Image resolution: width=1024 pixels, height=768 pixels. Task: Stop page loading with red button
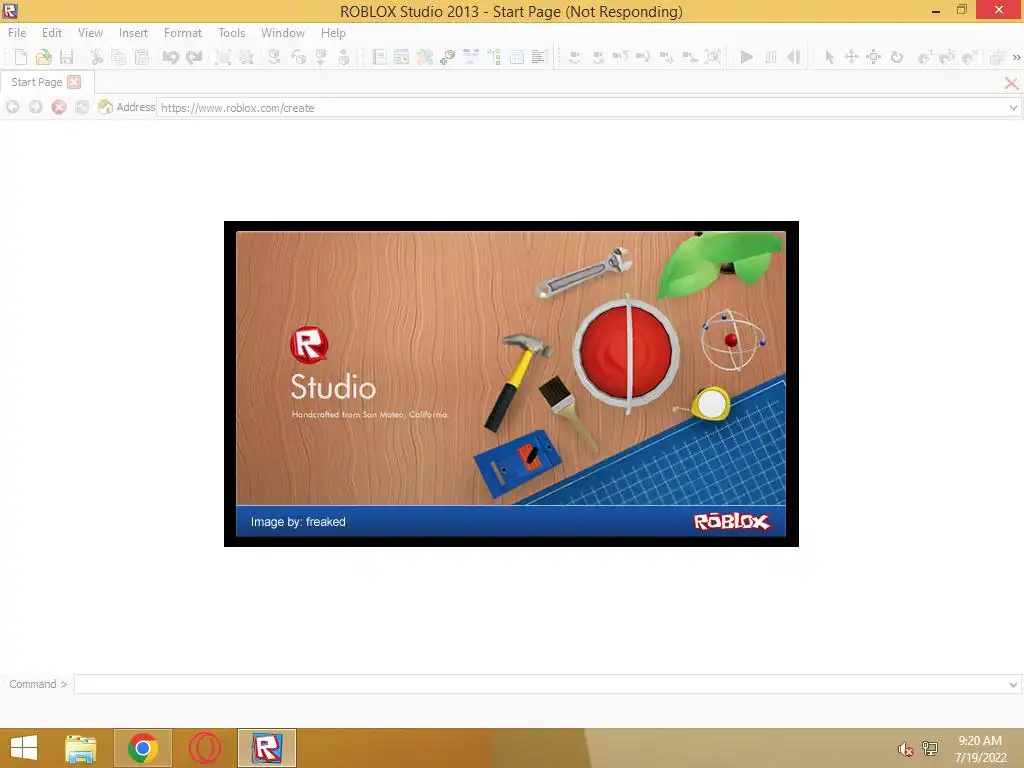(59, 107)
